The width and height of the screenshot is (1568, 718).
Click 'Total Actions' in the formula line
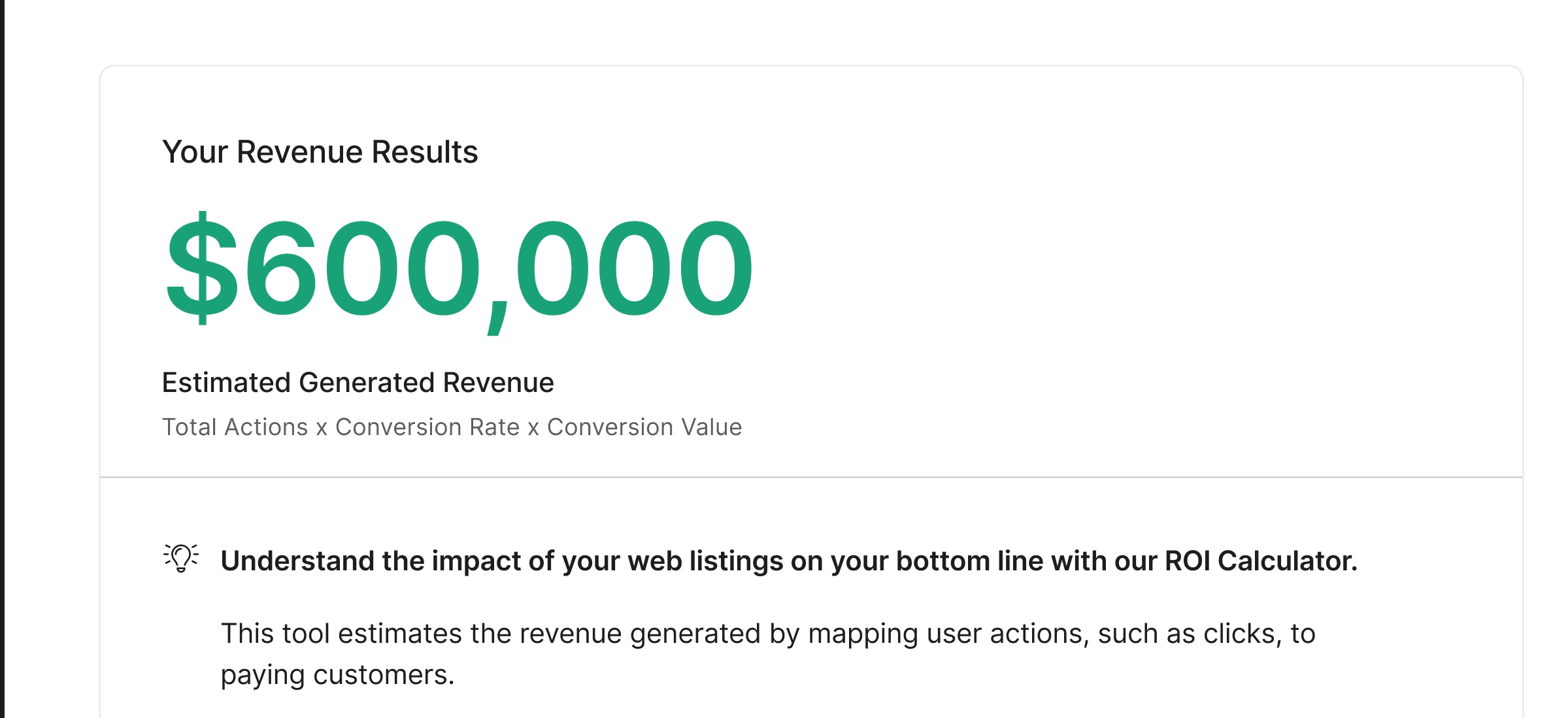[235, 427]
